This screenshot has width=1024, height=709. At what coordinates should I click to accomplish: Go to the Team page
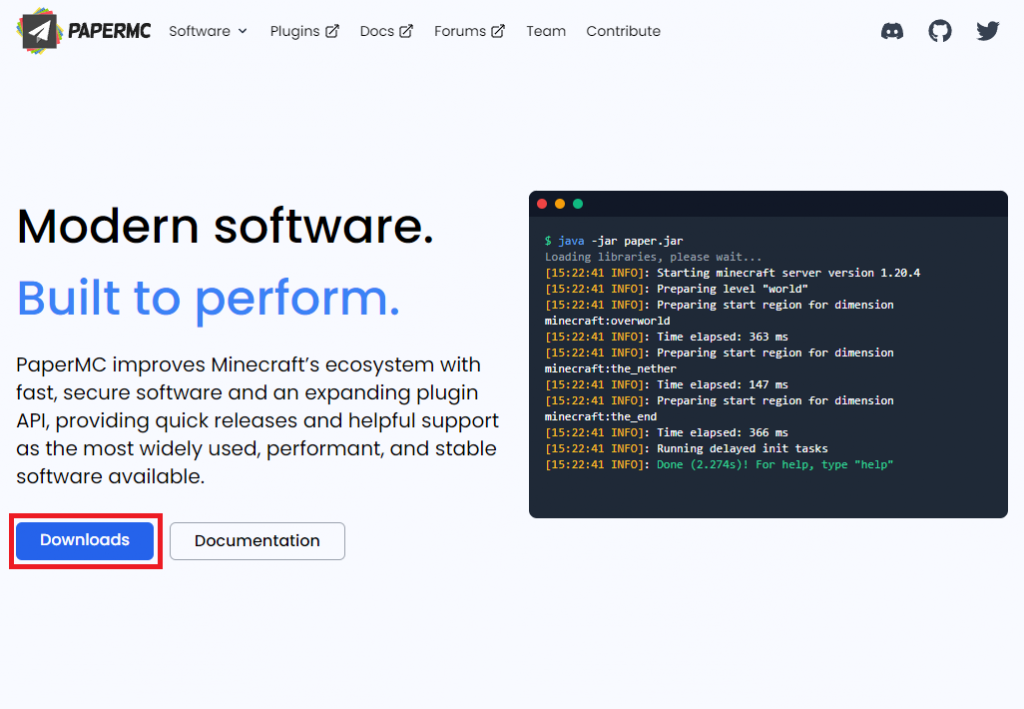pyautogui.click(x=546, y=31)
